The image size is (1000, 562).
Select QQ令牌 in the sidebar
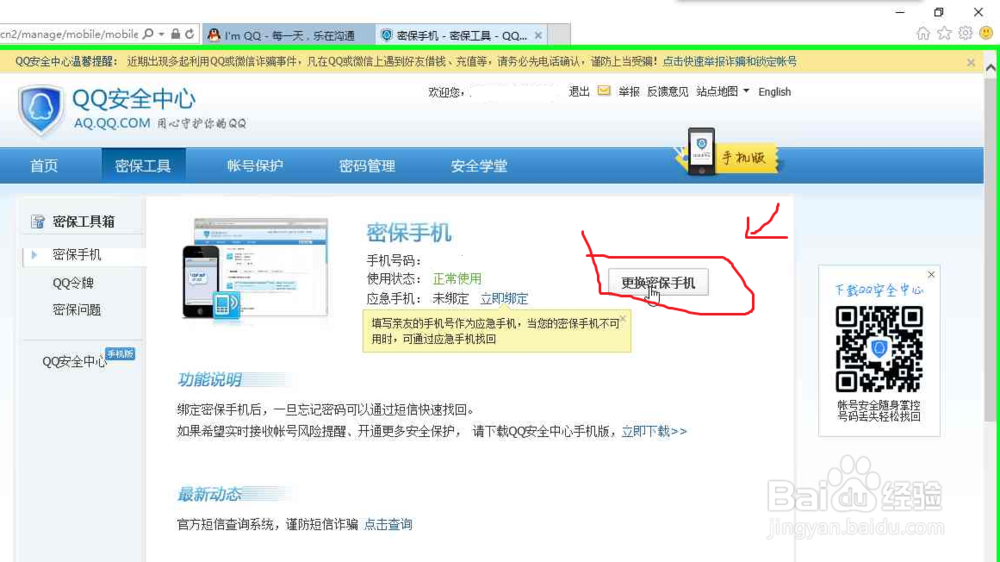tap(73, 283)
